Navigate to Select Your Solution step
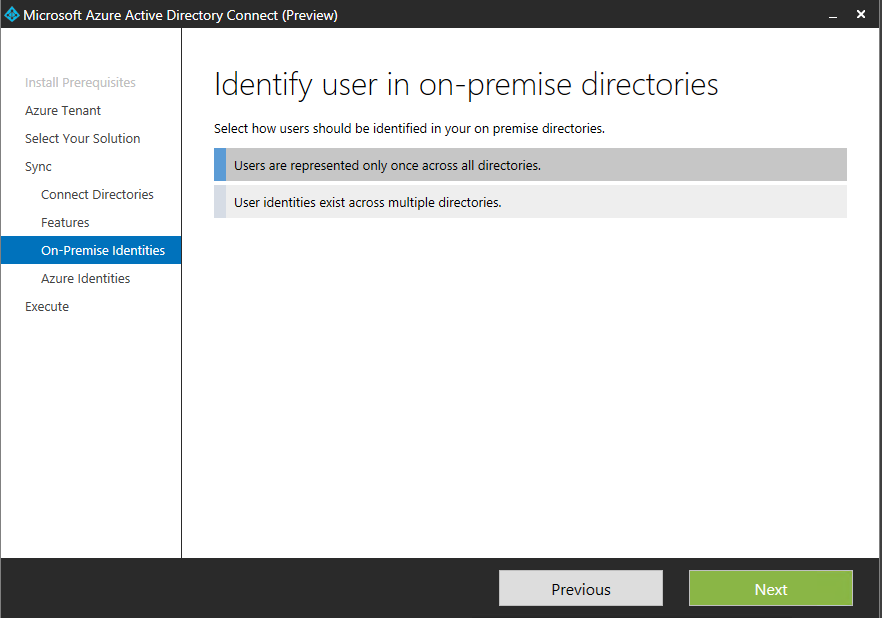Screen dimensions: 882x618 pos(82,139)
